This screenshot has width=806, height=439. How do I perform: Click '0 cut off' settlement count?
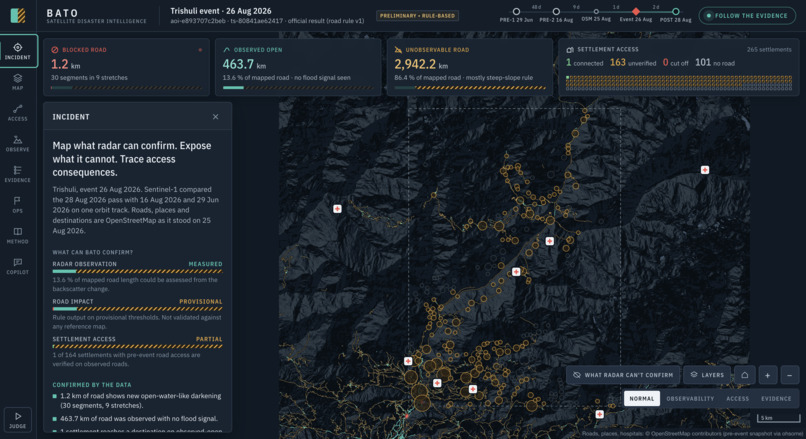[675, 63]
